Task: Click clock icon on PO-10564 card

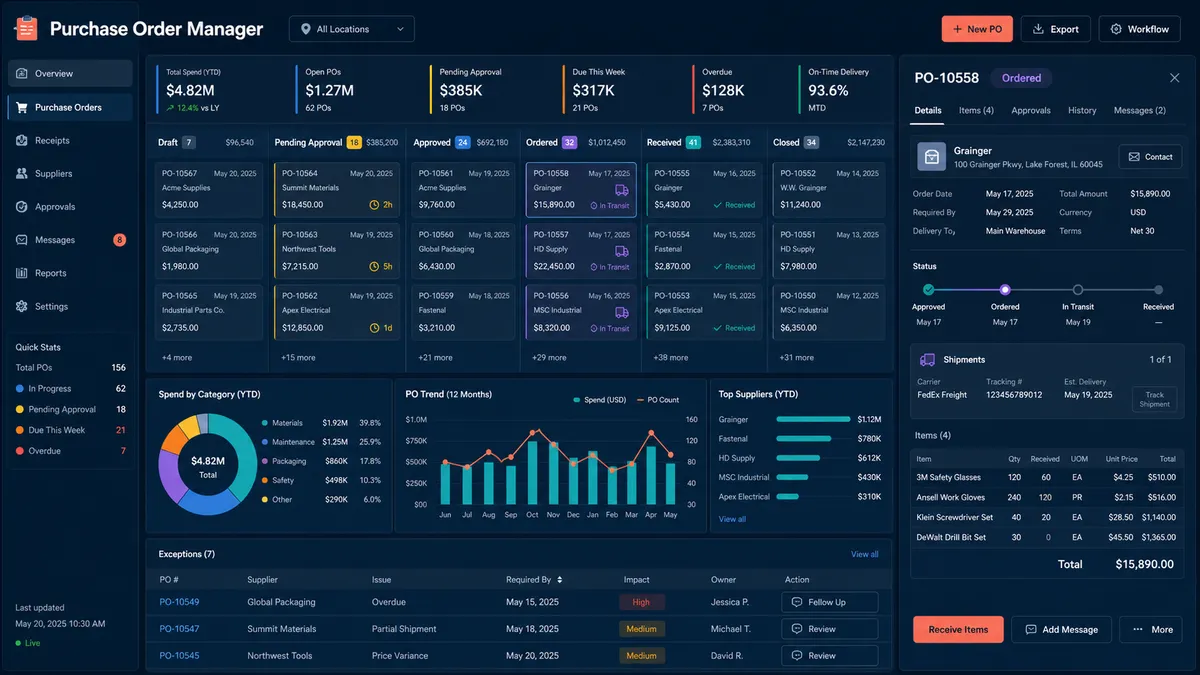Action: (x=375, y=205)
